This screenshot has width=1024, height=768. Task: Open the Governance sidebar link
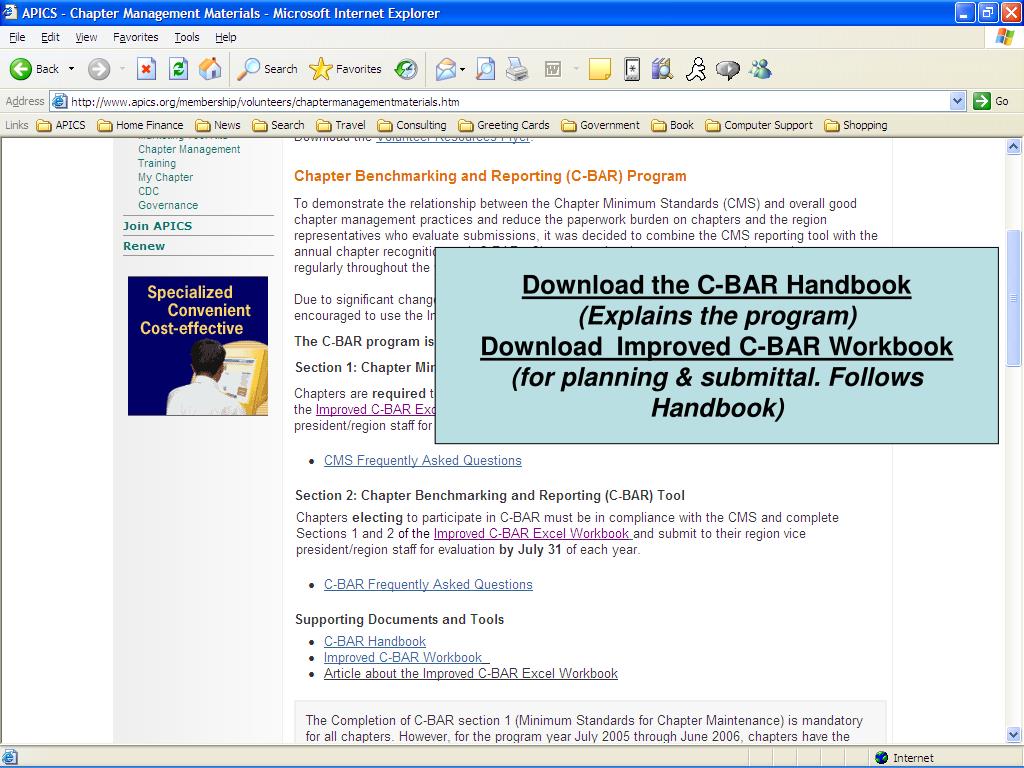pos(168,205)
